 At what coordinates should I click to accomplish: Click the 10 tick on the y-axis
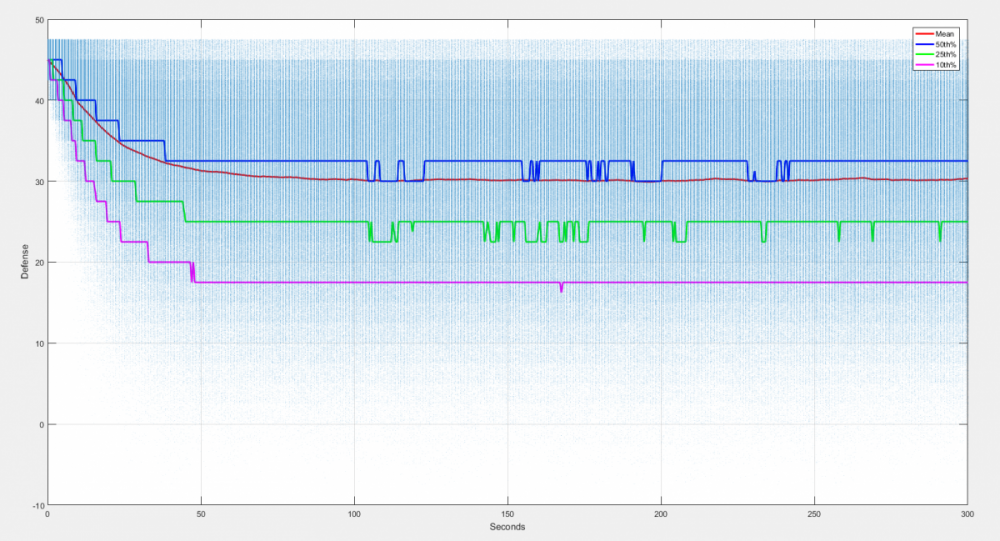[x=38, y=343]
